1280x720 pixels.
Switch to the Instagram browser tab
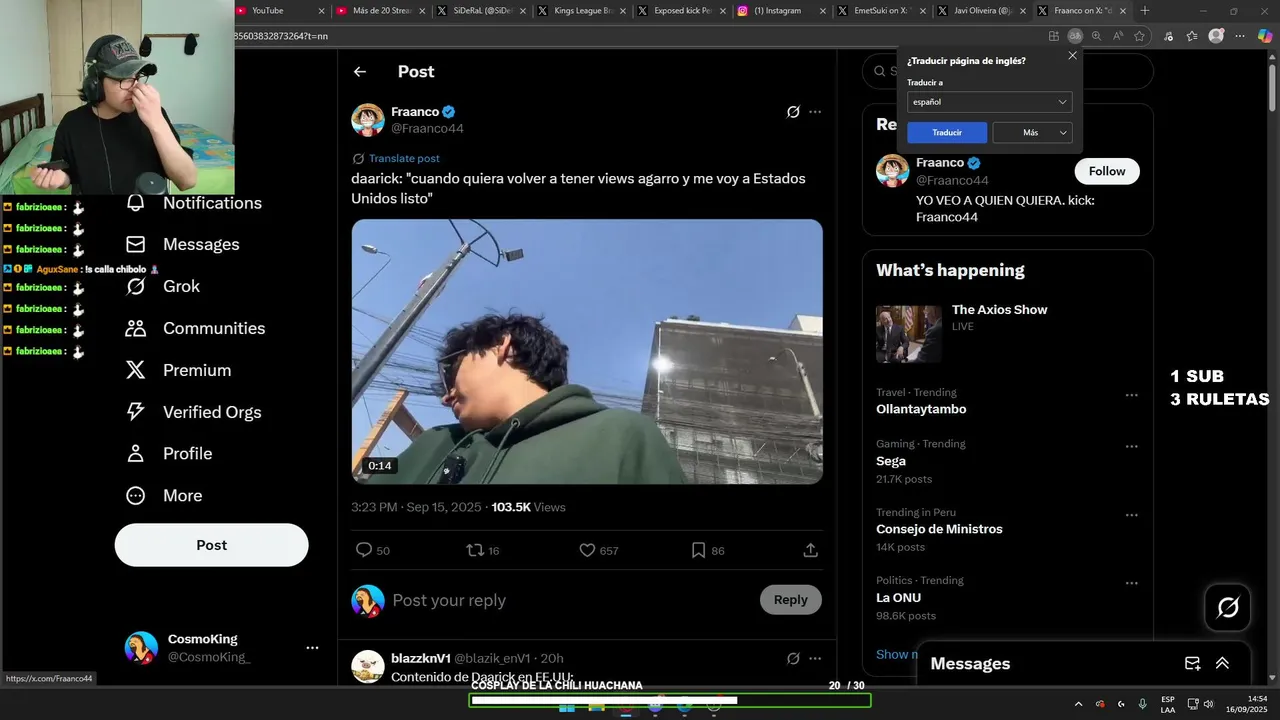[x=782, y=10]
